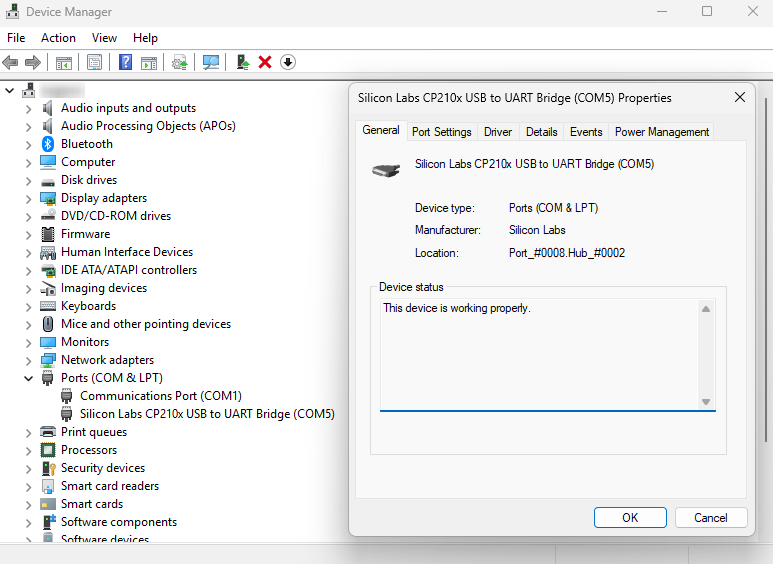
Task: Click the Security devices key icon
Action: (x=48, y=468)
